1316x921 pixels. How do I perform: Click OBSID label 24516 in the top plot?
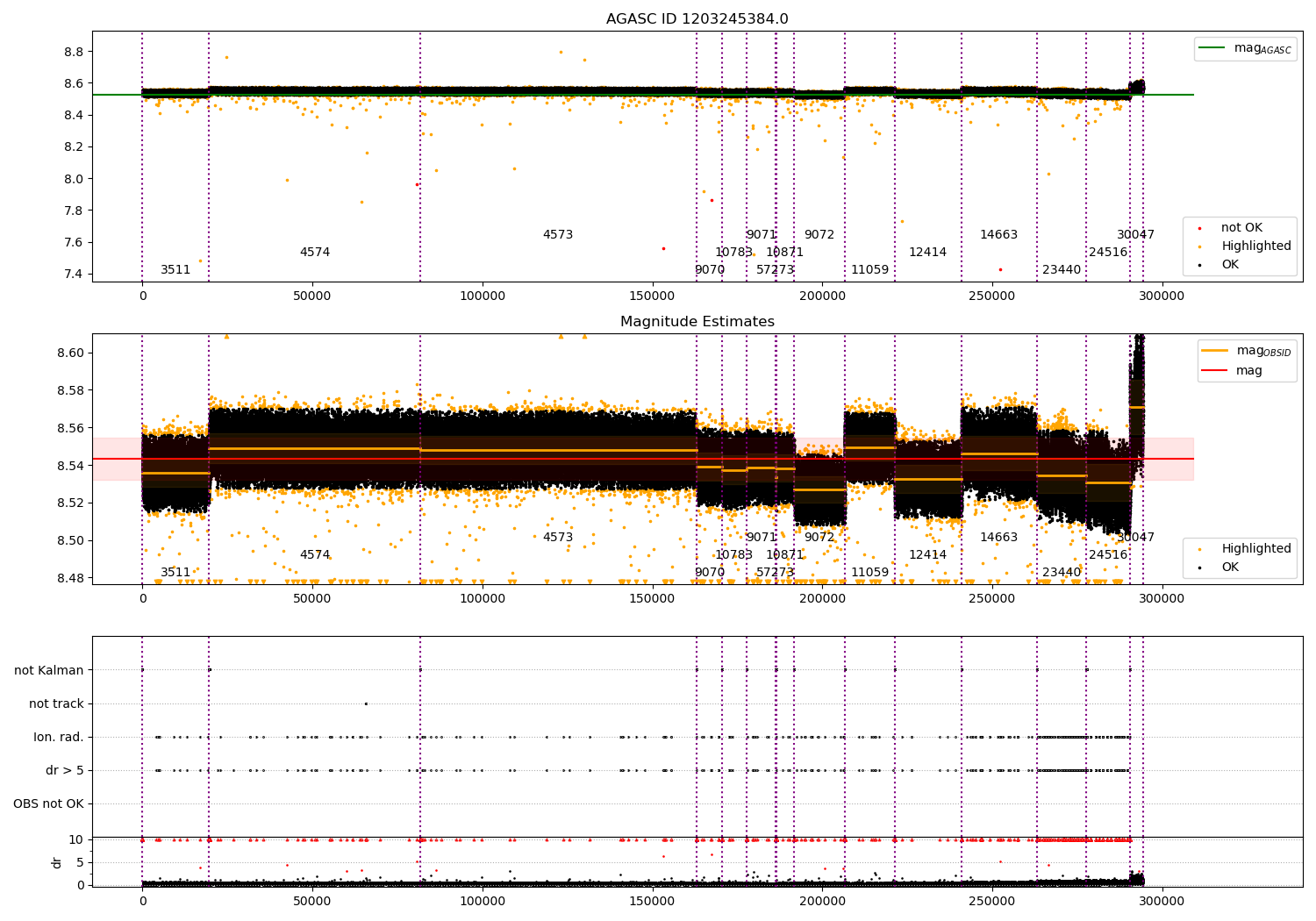coord(1108,253)
